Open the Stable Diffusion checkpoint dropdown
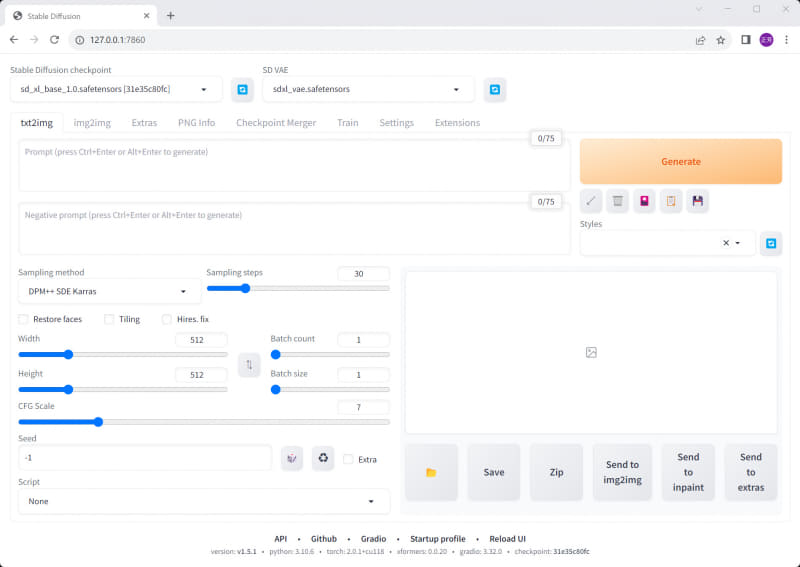Image resolution: width=800 pixels, height=567 pixels. coord(116,89)
